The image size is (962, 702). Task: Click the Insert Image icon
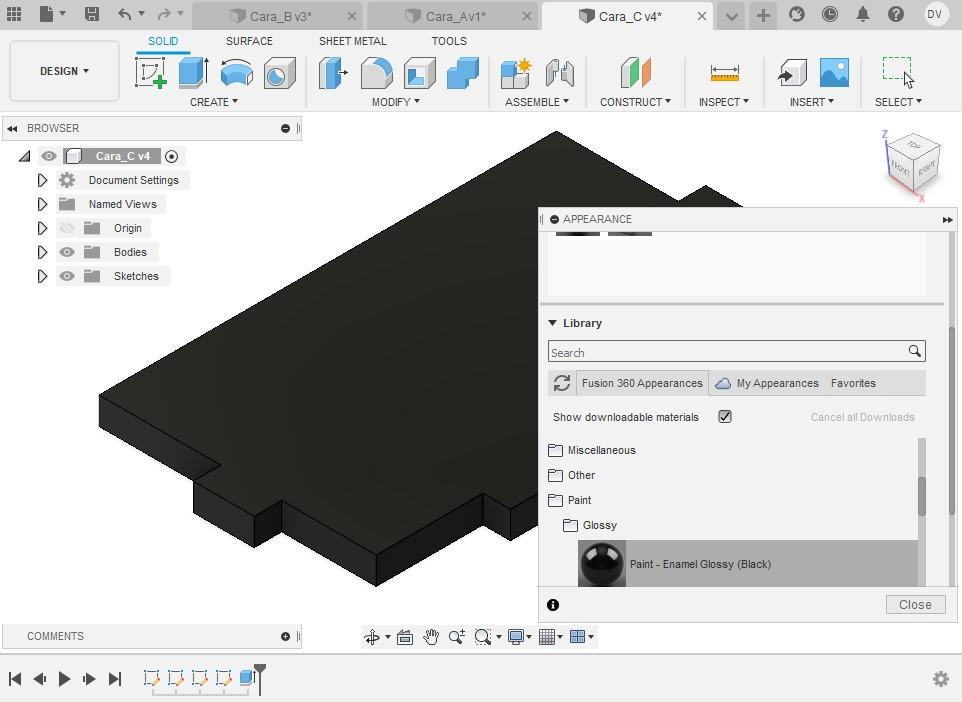(x=834, y=72)
